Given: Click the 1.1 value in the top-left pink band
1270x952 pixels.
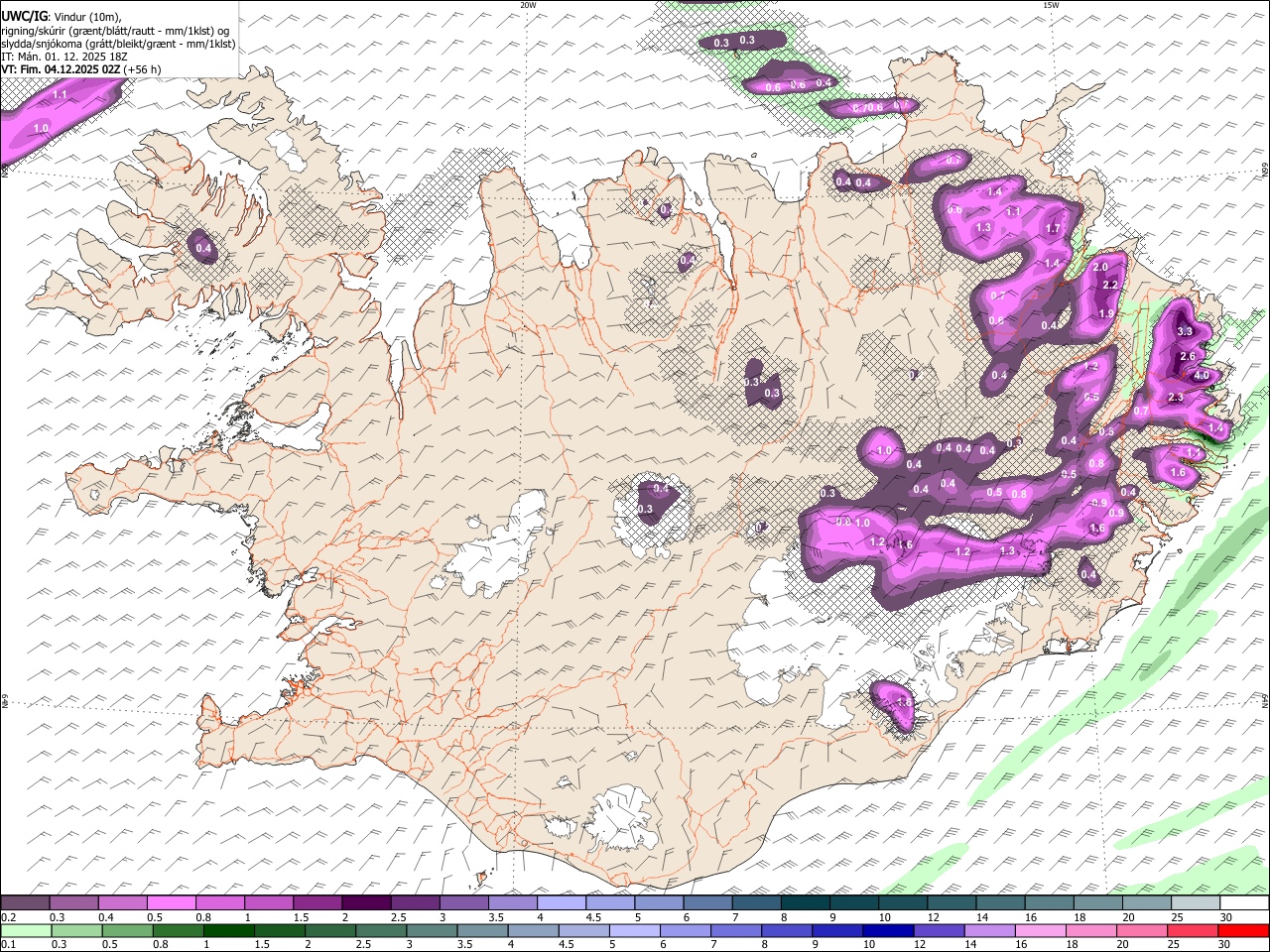Looking at the screenshot, I should point(61,95).
